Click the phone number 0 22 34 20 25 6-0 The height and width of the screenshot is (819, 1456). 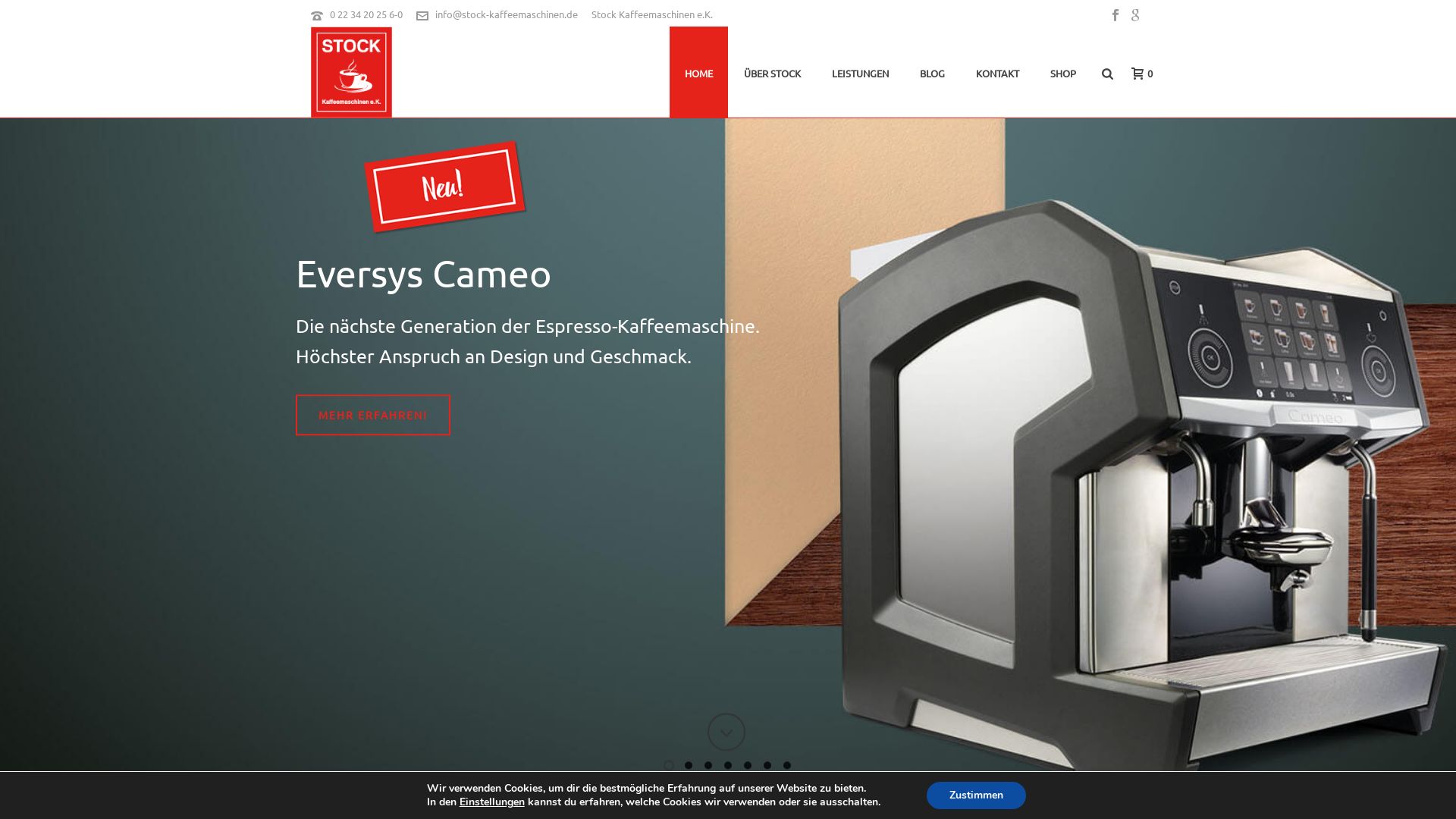pyautogui.click(x=366, y=14)
